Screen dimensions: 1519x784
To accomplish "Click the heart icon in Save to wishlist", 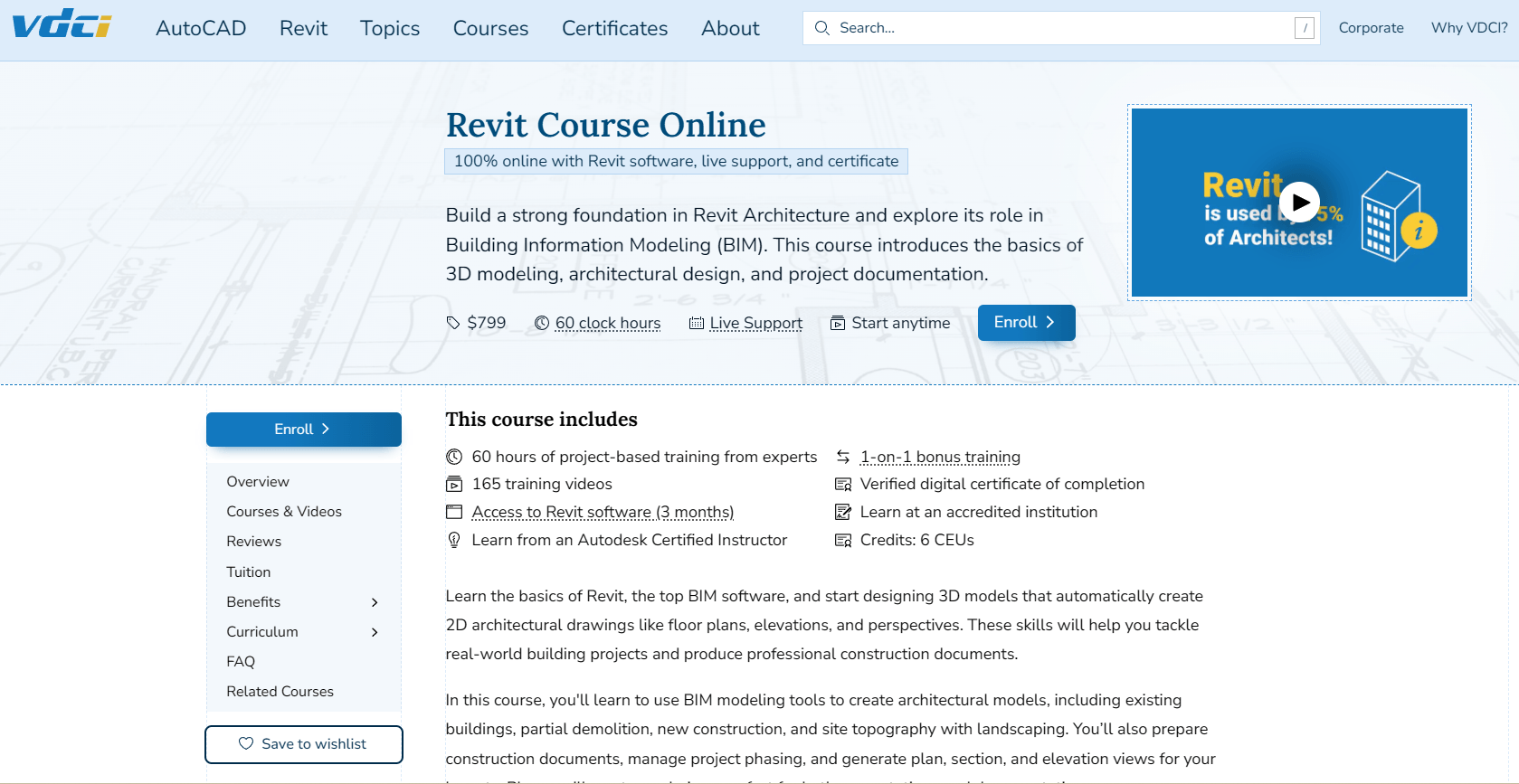I will click(246, 743).
